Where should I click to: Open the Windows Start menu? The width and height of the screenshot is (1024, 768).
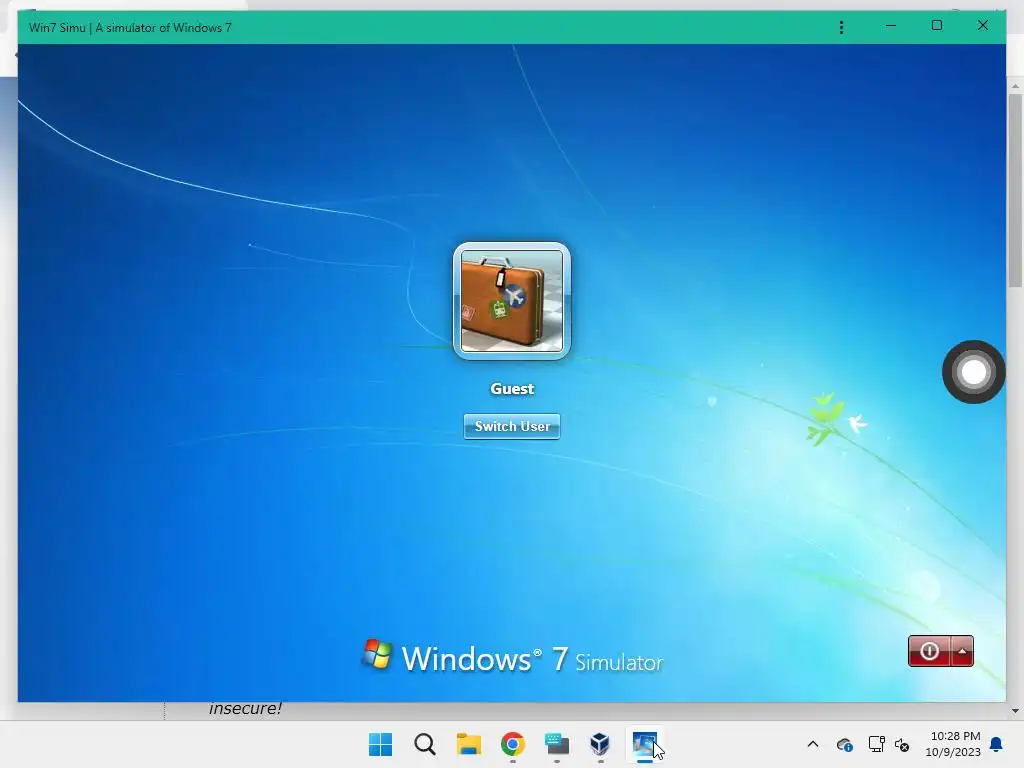tap(380, 744)
